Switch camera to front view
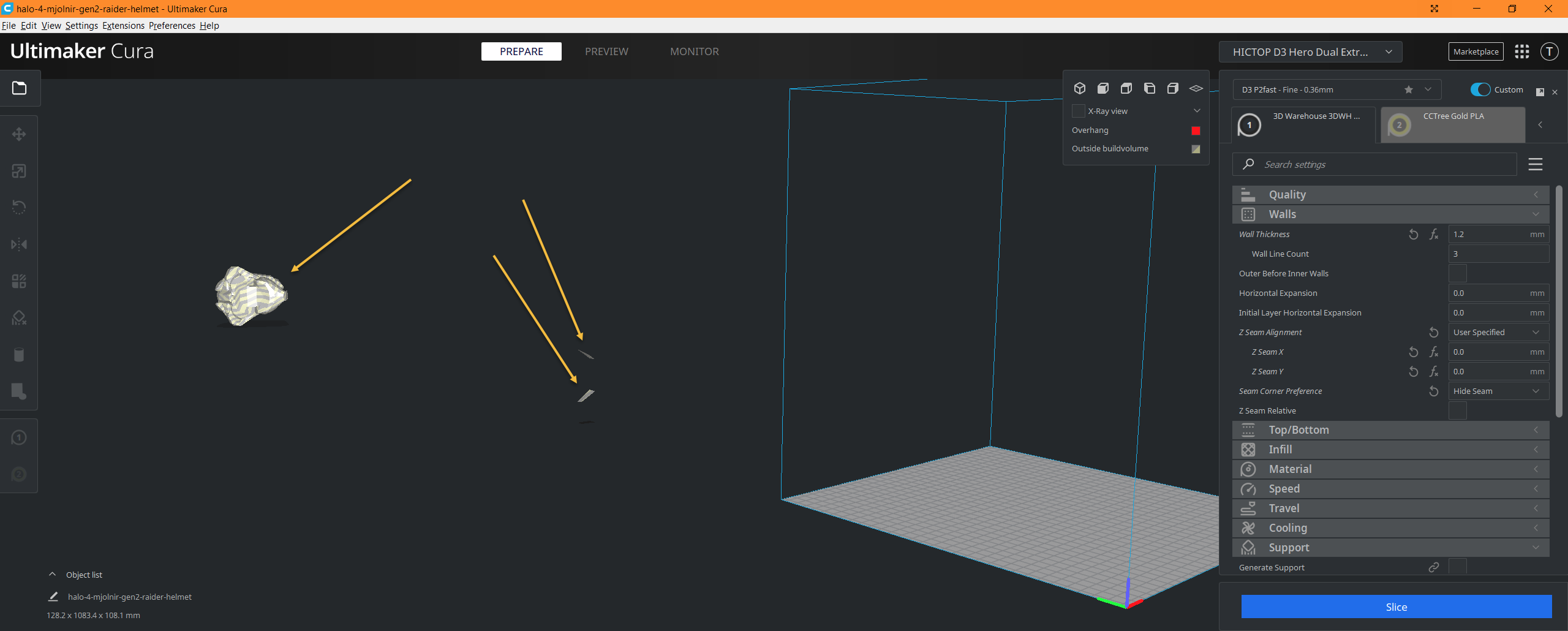 1103,88
